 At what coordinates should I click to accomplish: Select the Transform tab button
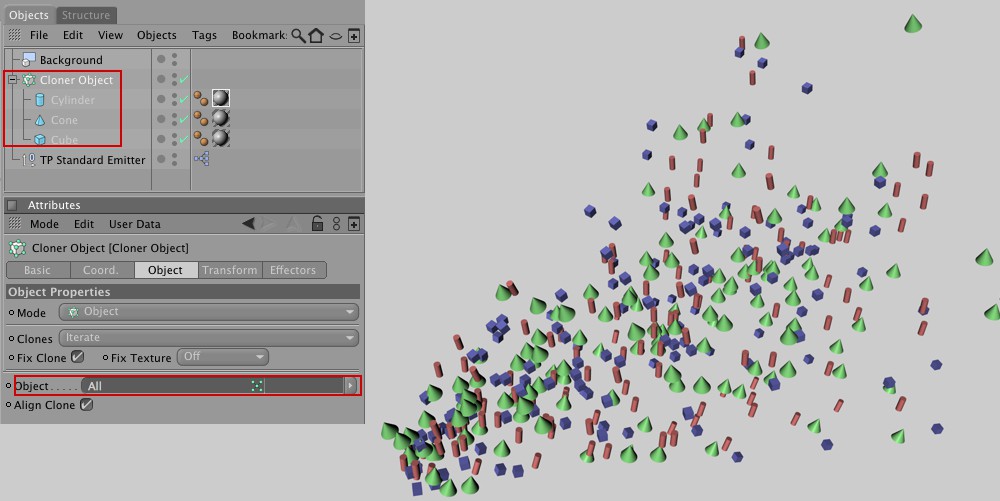(230, 270)
